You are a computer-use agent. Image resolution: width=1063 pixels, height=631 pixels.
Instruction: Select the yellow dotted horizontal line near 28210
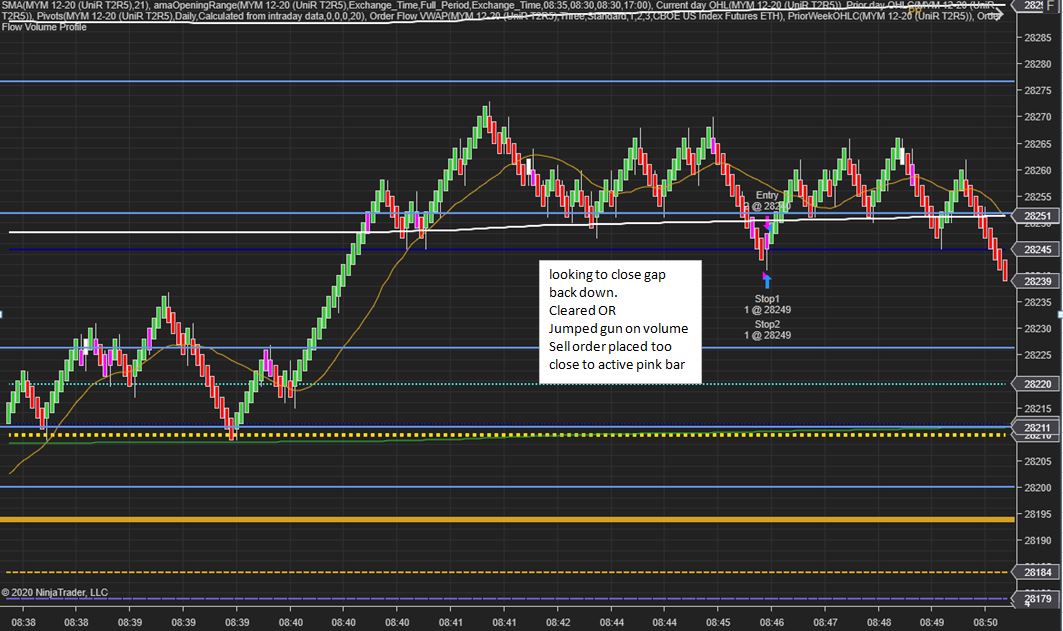click(507, 435)
